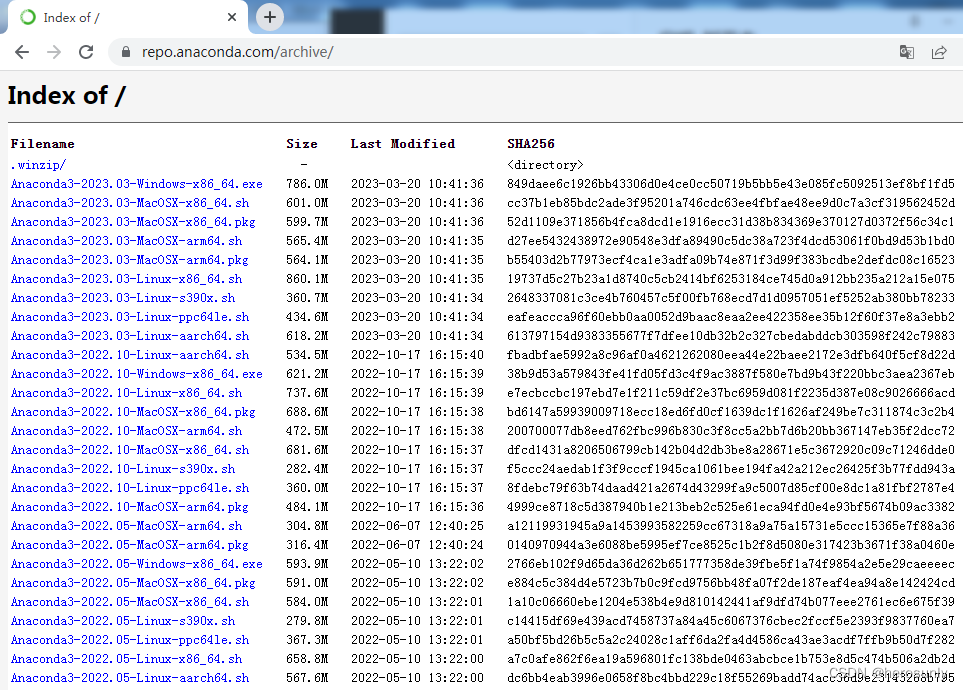Viewport: 963px width, 690px height.
Task: Download Anaconda3-2022.10-Linux-x86_64.sh
Action: click(x=126, y=393)
